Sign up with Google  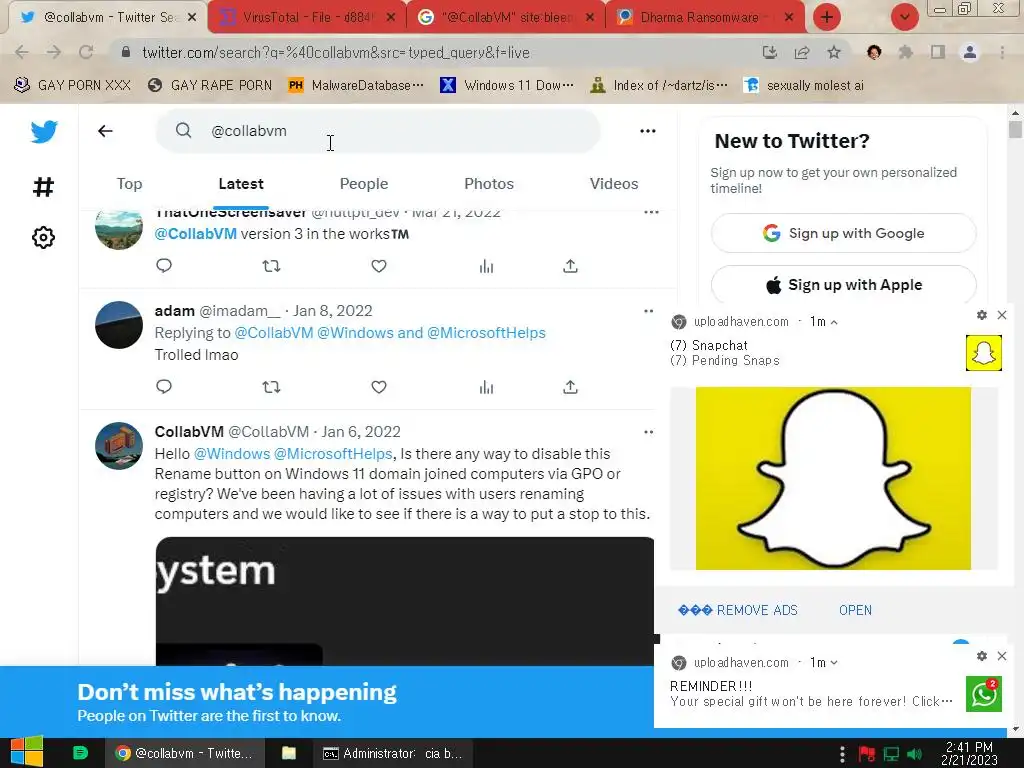(x=844, y=233)
